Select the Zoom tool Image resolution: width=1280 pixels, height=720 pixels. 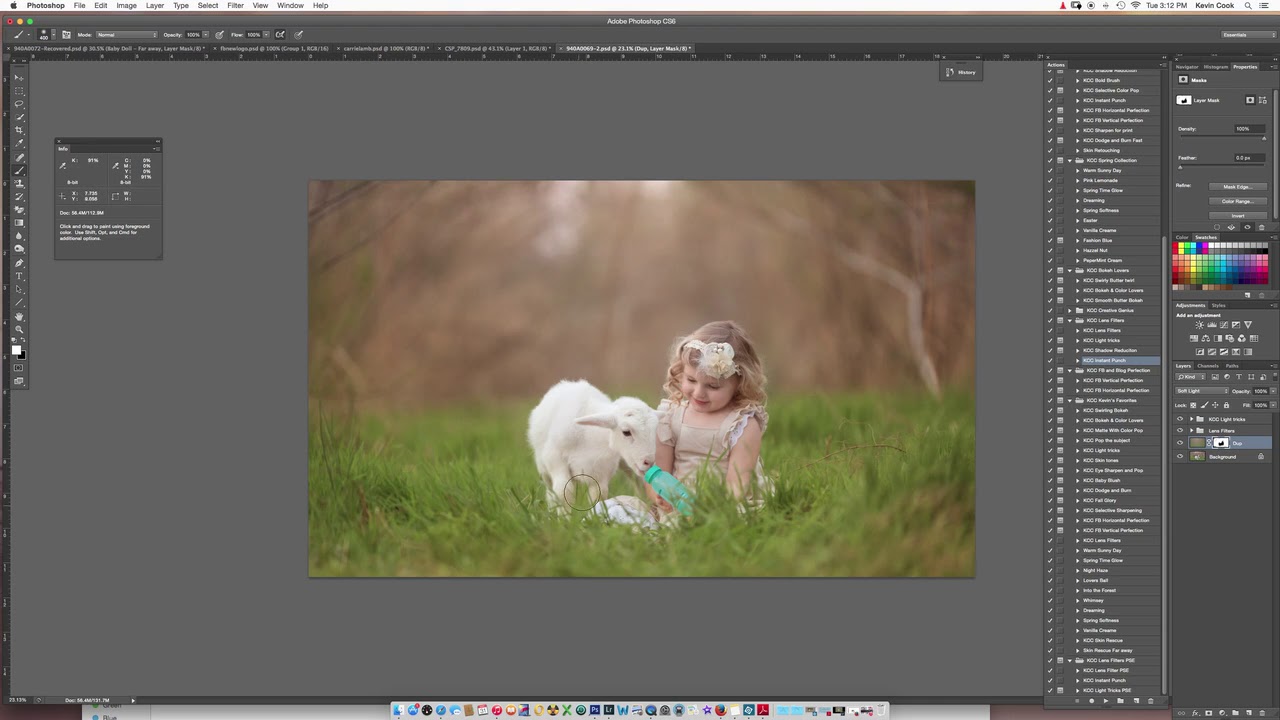18,329
